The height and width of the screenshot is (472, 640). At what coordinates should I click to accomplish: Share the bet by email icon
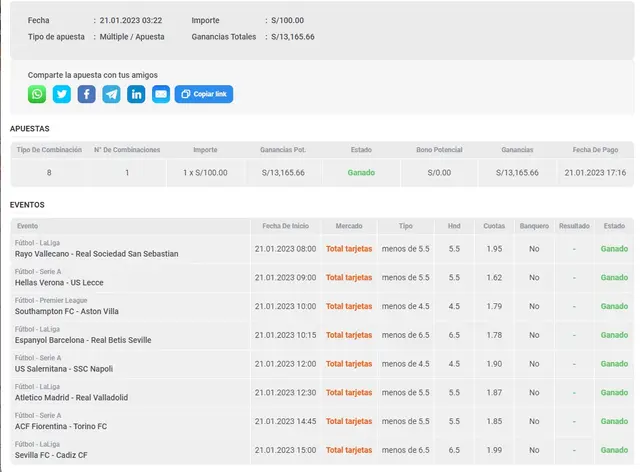point(161,94)
